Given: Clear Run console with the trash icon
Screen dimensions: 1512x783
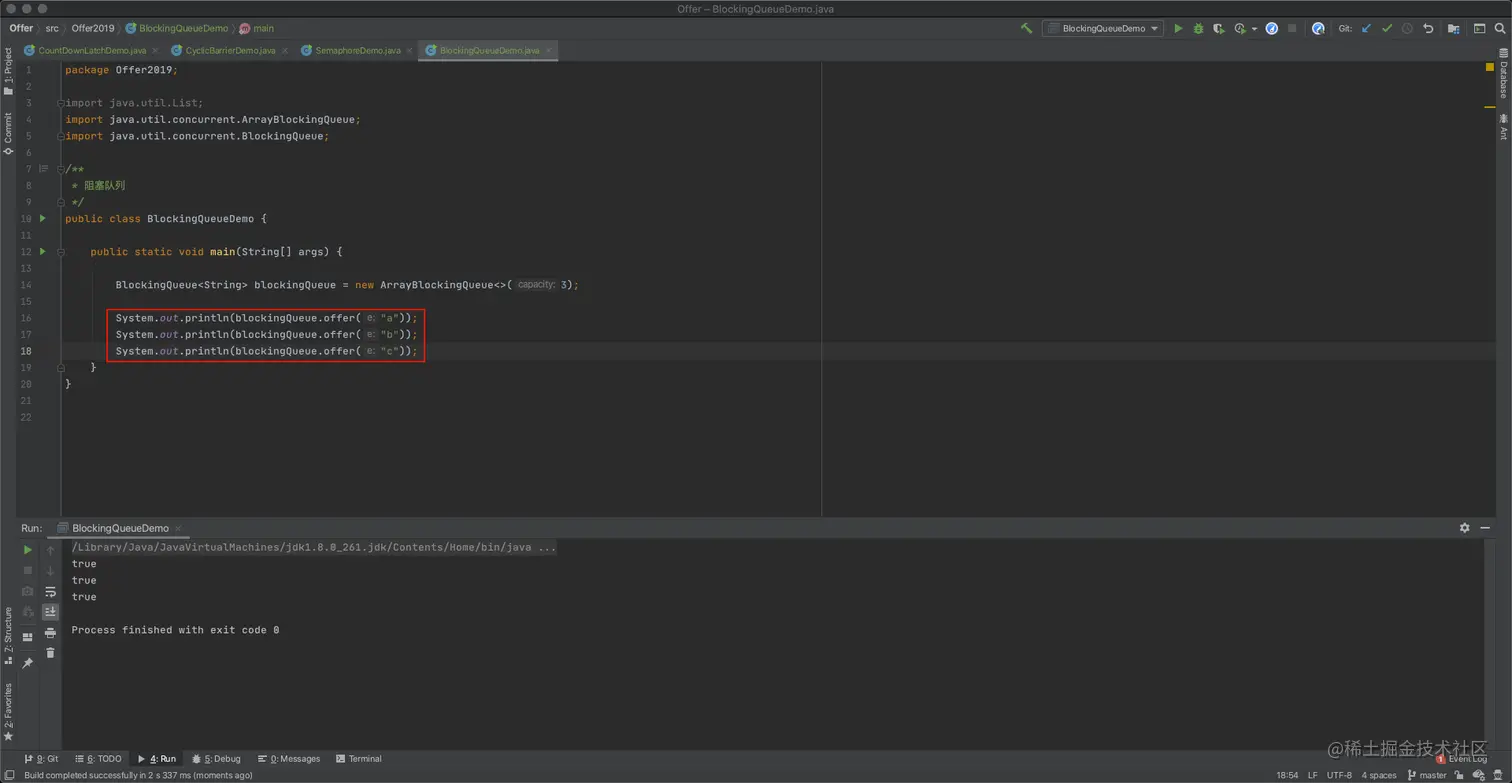Looking at the screenshot, I should [x=50, y=652].
